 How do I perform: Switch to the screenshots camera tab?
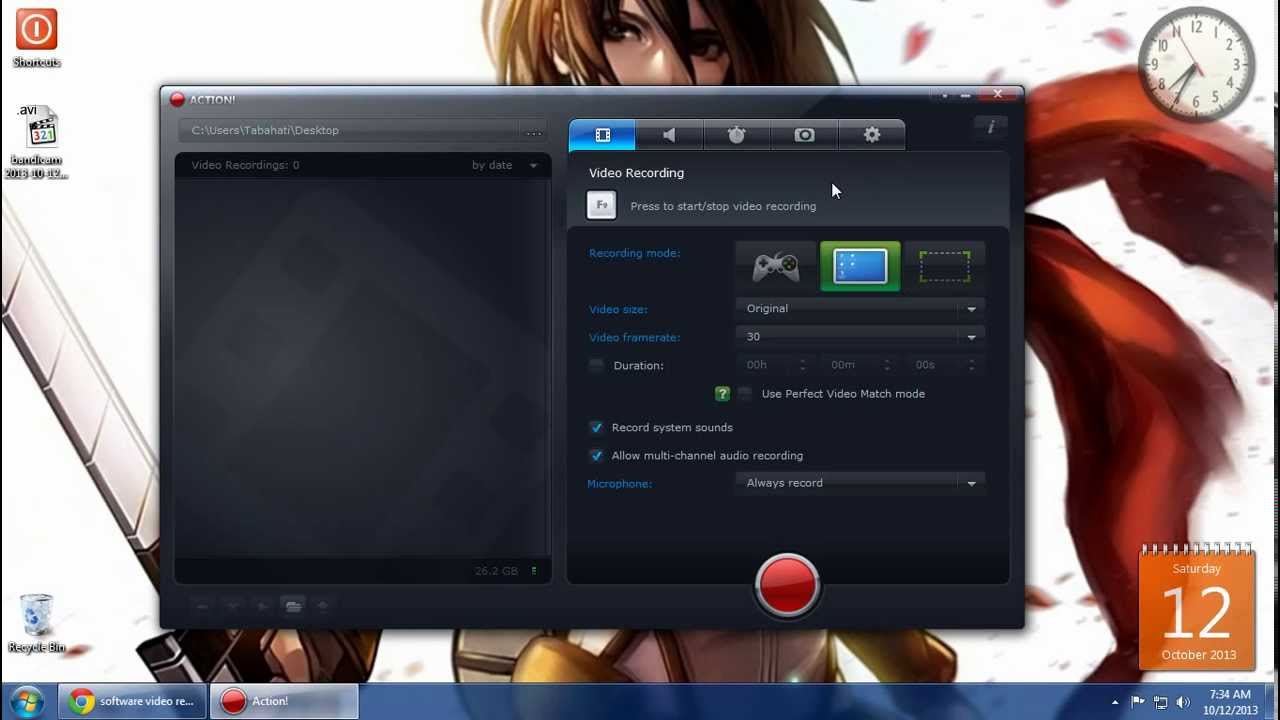[x=804, y=135]
